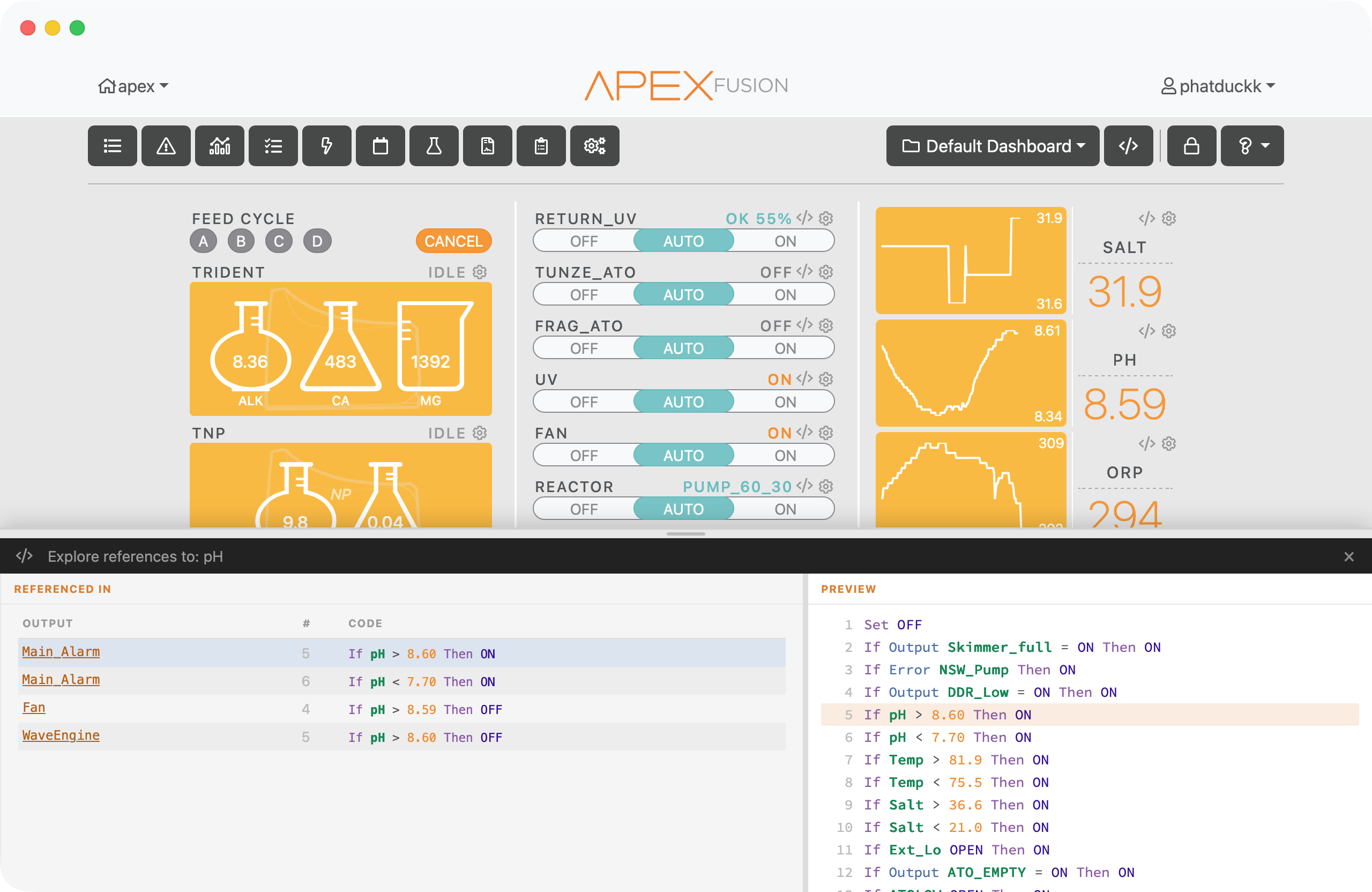Click the PH value 8.59
This screenshot has height=892, width=1372.
1125,404
